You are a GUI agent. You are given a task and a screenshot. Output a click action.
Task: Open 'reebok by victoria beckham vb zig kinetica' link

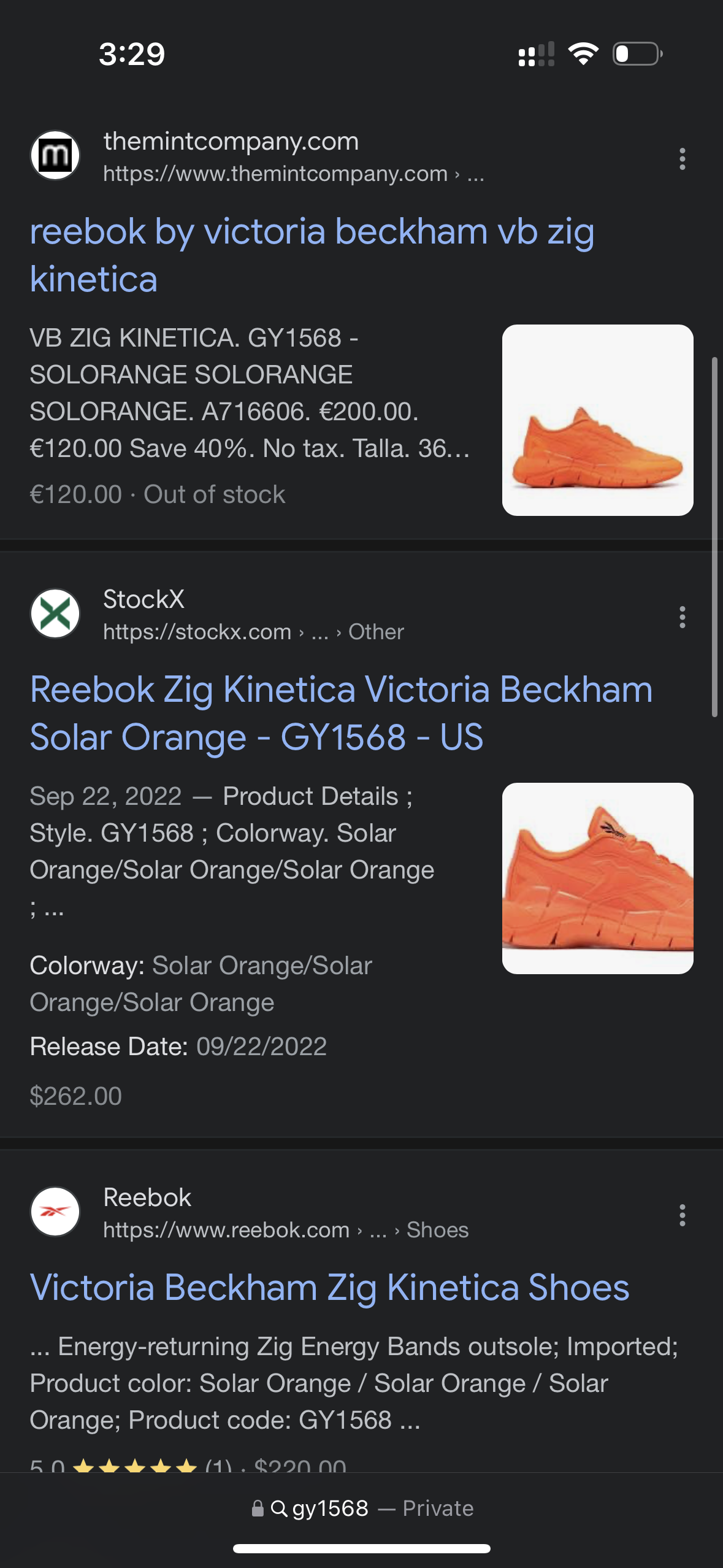(312, 255)
